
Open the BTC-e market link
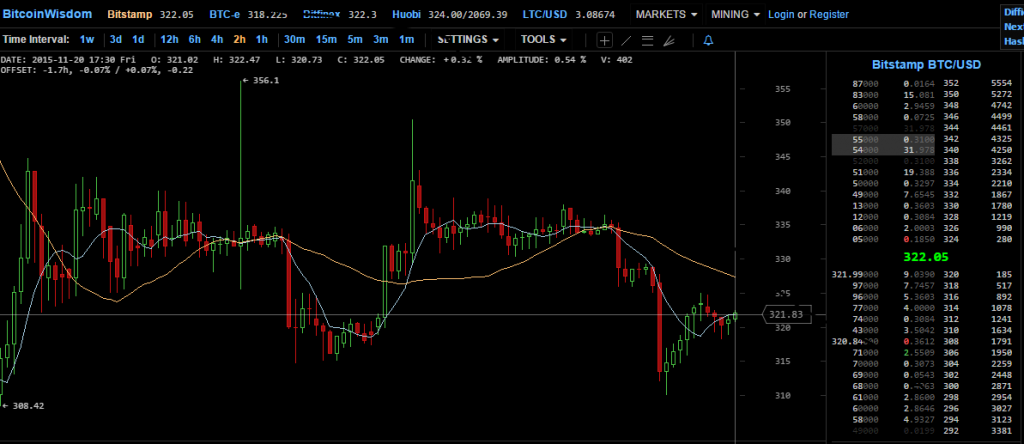(x=225, y=14)
